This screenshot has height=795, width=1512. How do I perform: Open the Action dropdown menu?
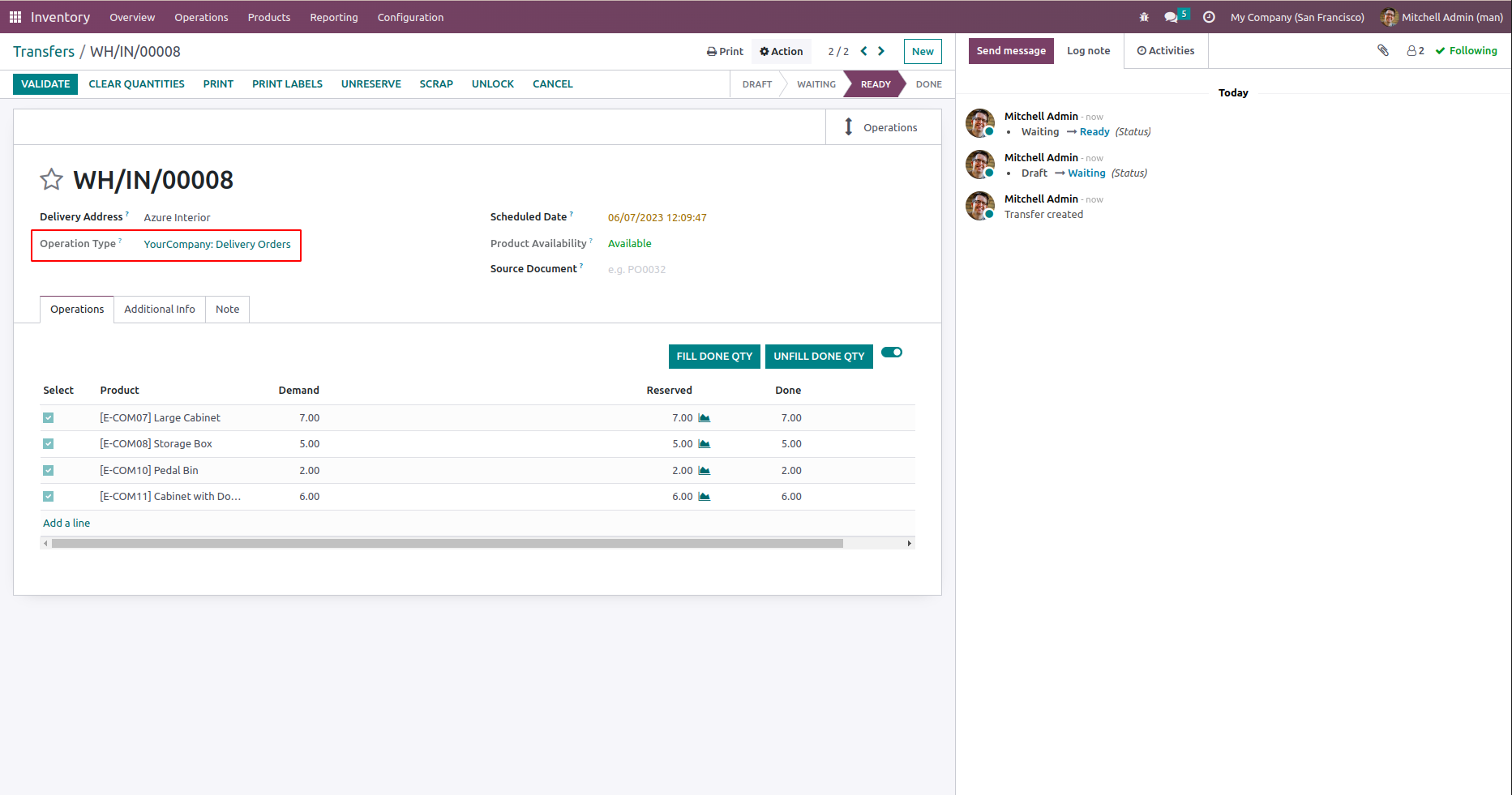[x=782, y=51]
